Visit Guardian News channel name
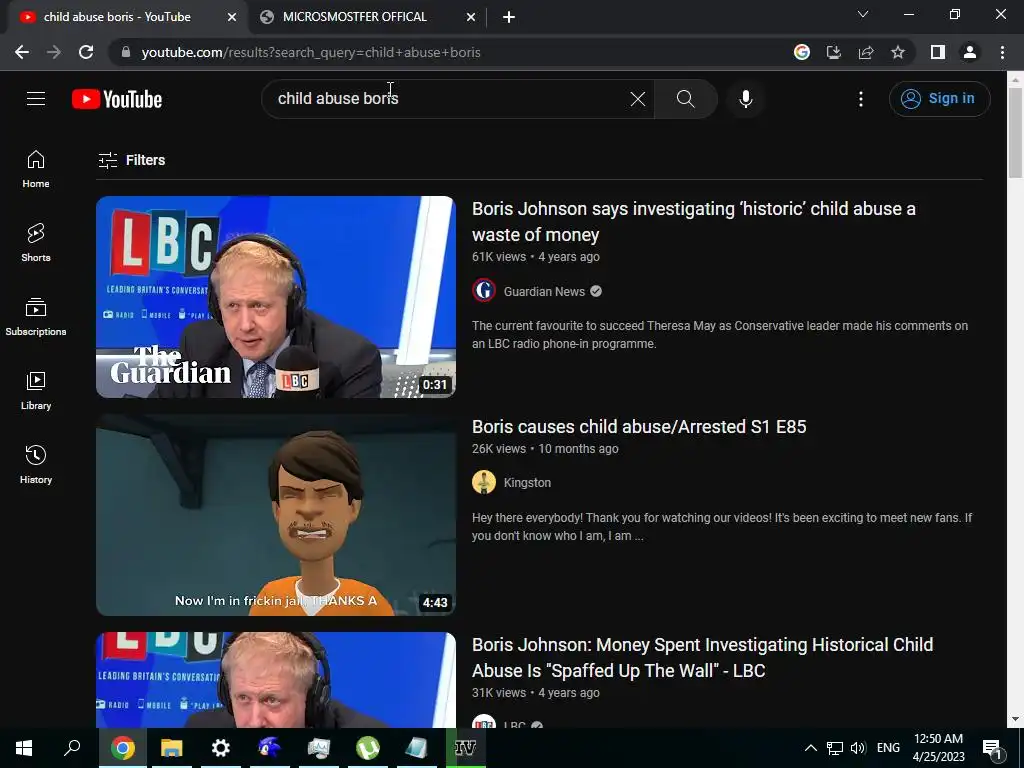Viewport: 1024px width, 768px height. click(x=544, y=291)
